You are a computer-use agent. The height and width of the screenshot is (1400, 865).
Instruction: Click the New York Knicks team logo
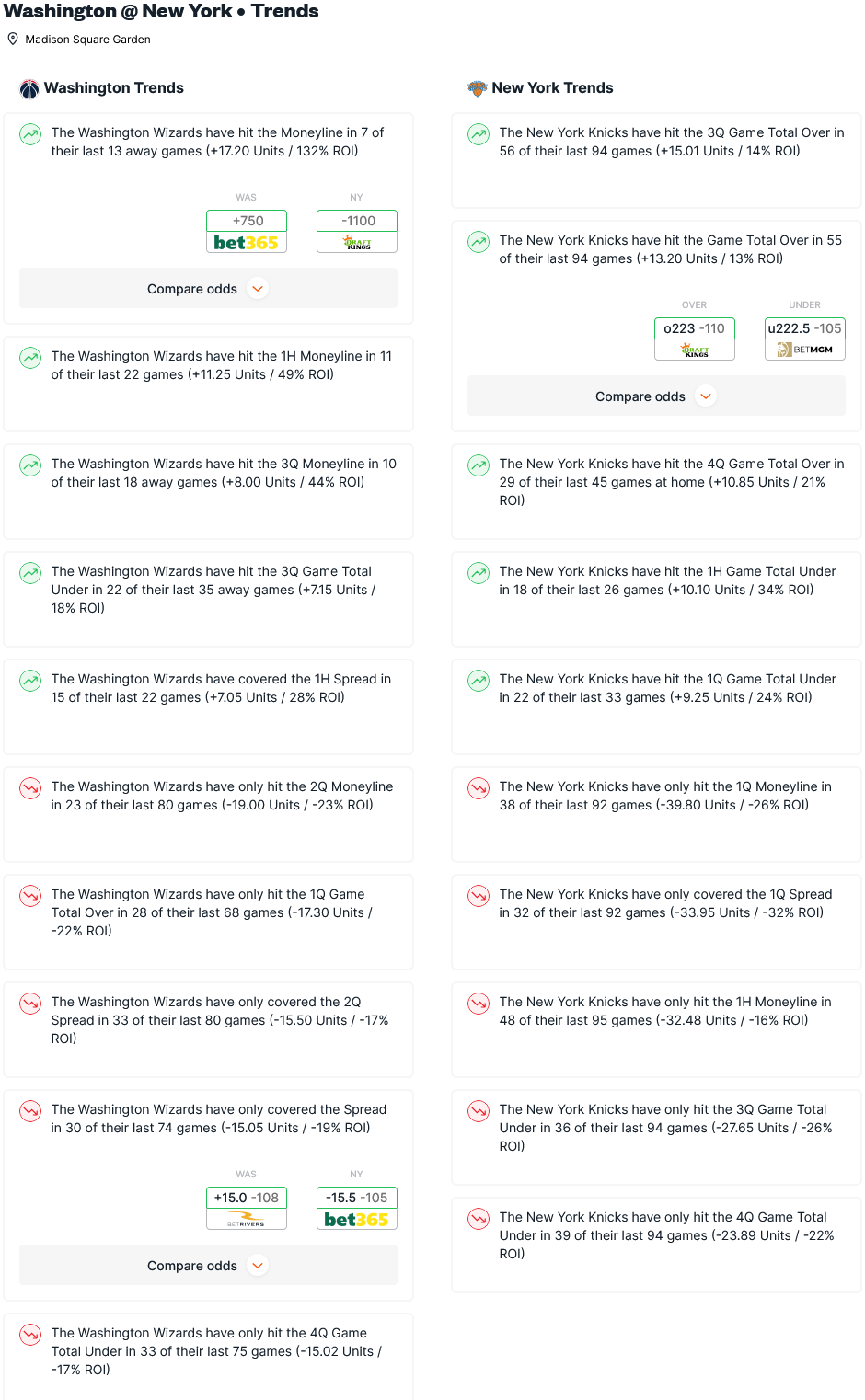477,88
